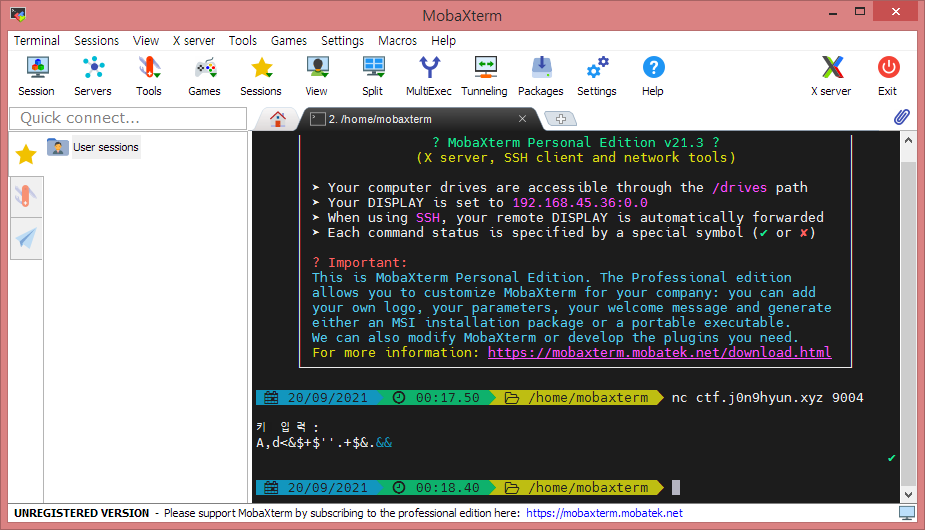Click the monitor icon in status bar
The image size is (925, 530).
click(907, 513)
